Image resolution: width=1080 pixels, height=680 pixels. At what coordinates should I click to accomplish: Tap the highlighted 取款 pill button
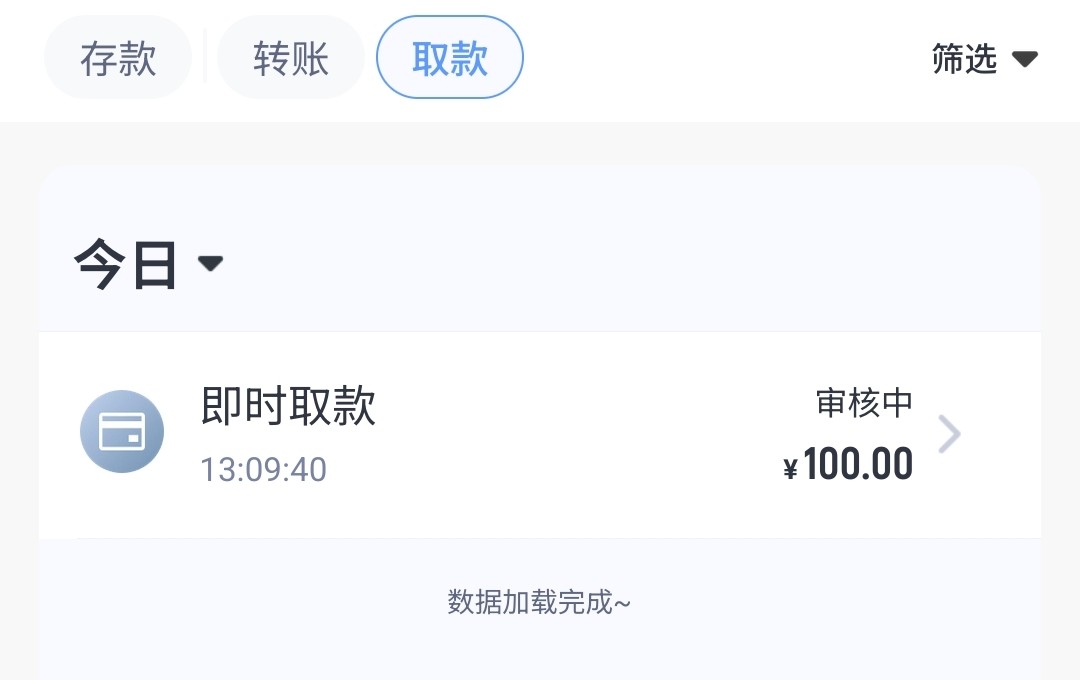pyautogui.click(x=449, y=57)
